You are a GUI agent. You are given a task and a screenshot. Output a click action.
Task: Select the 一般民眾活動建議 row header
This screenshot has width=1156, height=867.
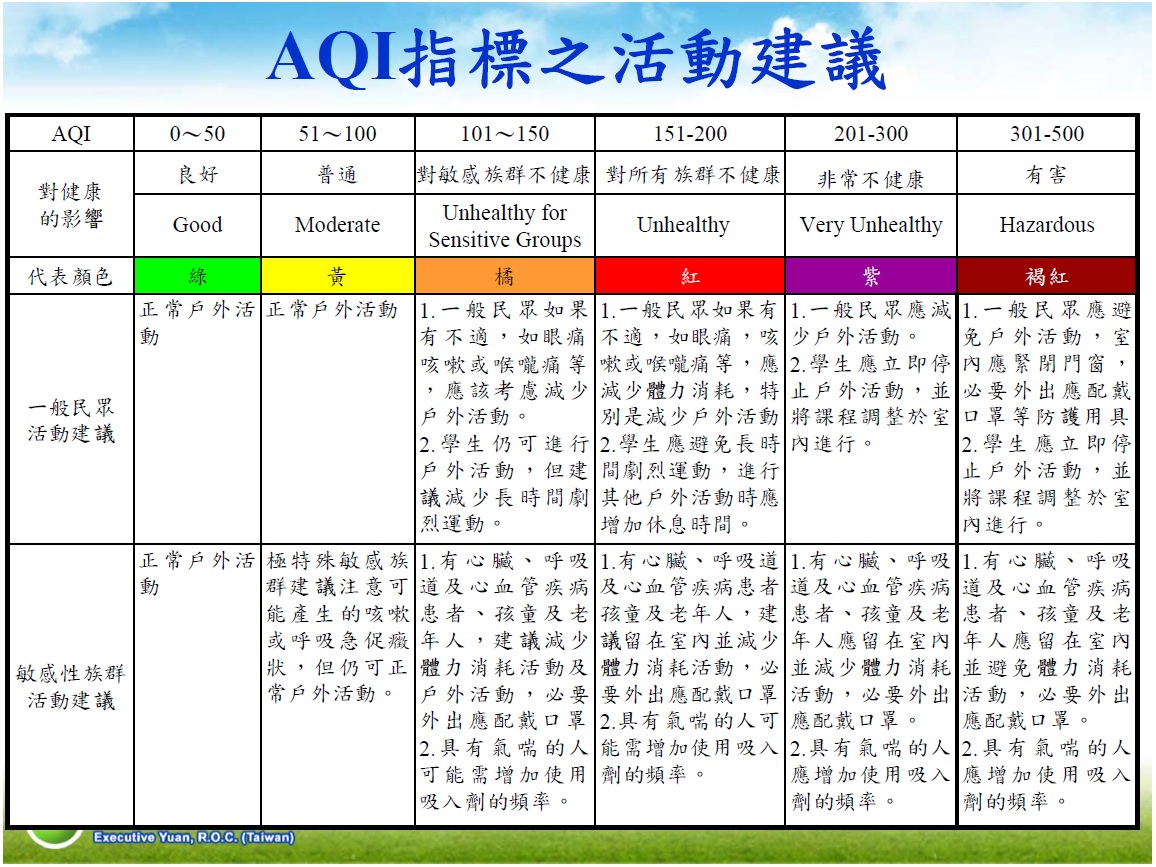coord(70,420)
